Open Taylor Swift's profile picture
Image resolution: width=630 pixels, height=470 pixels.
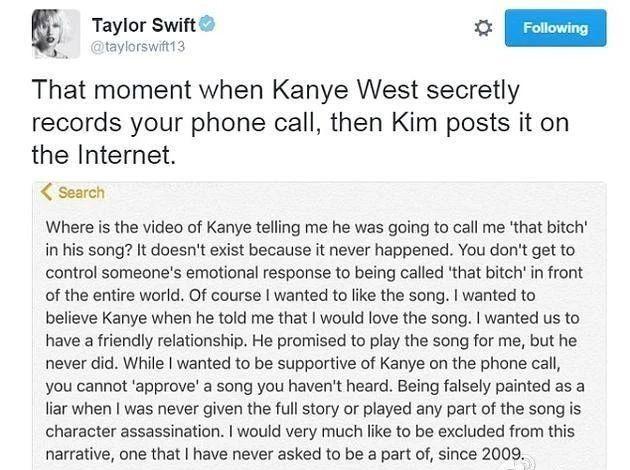pyautogui.click(x=56, y=34)
